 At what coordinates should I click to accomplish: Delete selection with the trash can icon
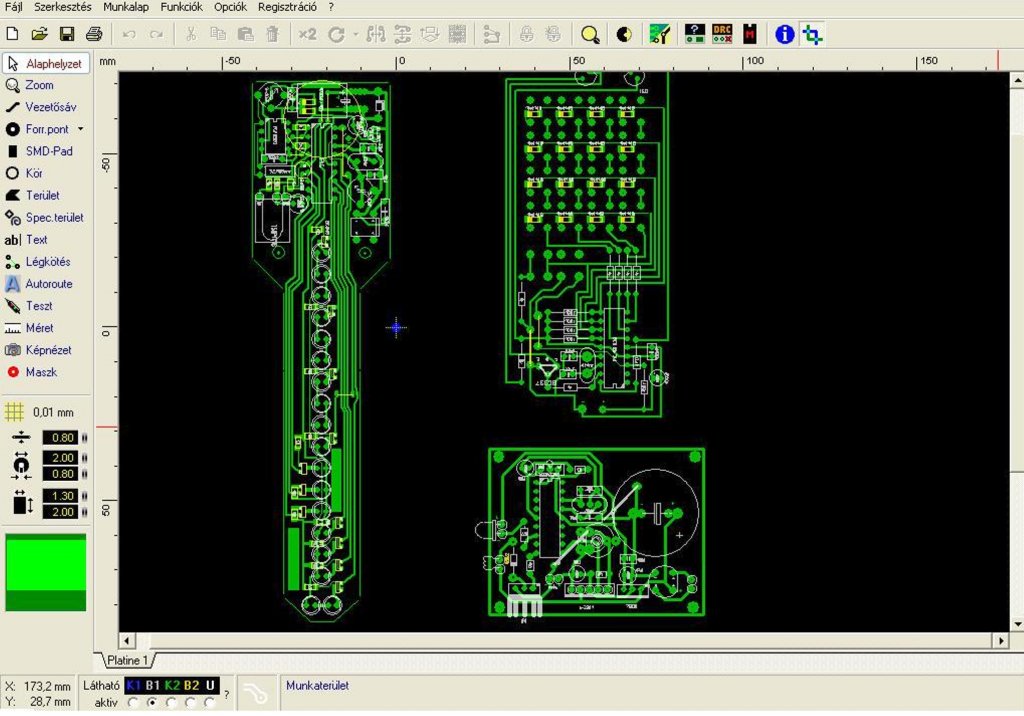(273, 34)
